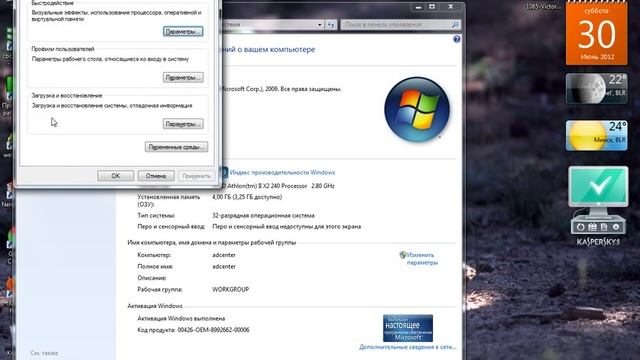Click Параметры button under Профили пользователей
This screenshot has width=640, height=360.
tap(183, 78)
